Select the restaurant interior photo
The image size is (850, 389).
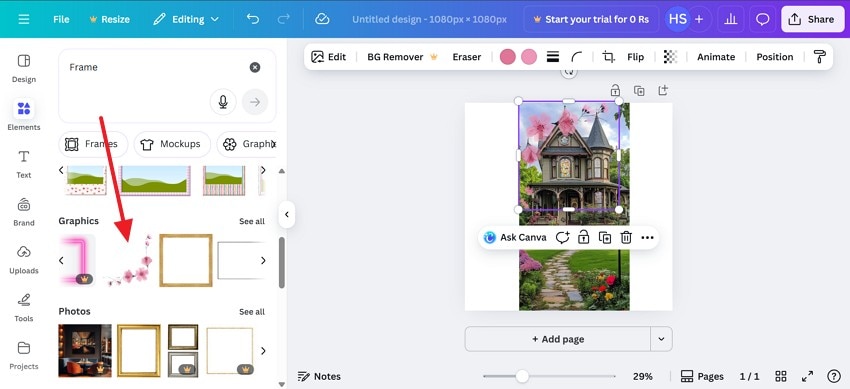[x=85, y=351]
